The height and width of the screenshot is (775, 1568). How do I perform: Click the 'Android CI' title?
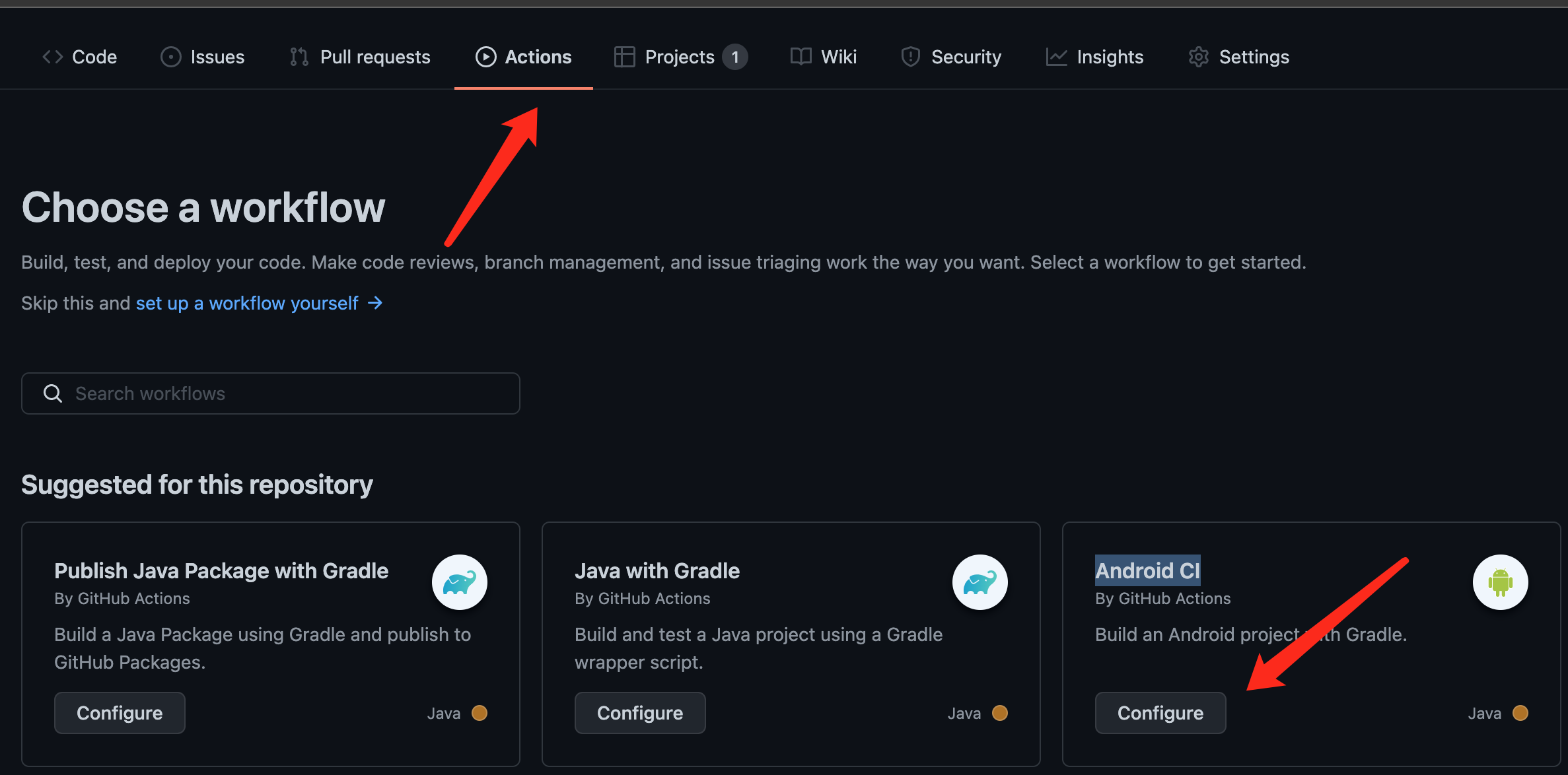click(x=1148, y=571)
